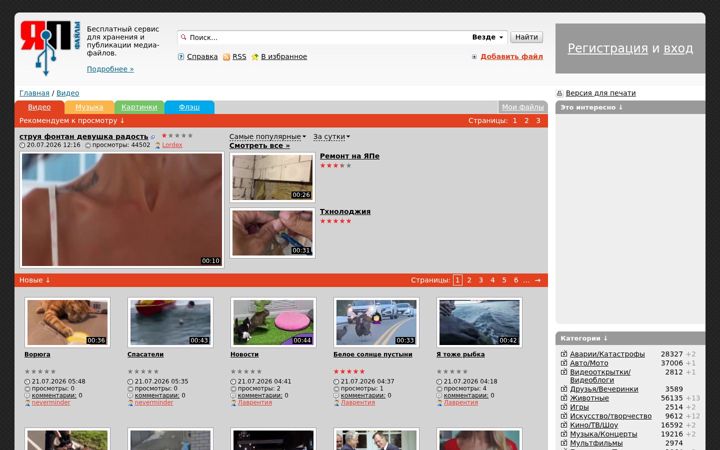Click the help icon beside Справка
Image resolution: width=720 pixels, height=450 pixels.
point(181,56)
